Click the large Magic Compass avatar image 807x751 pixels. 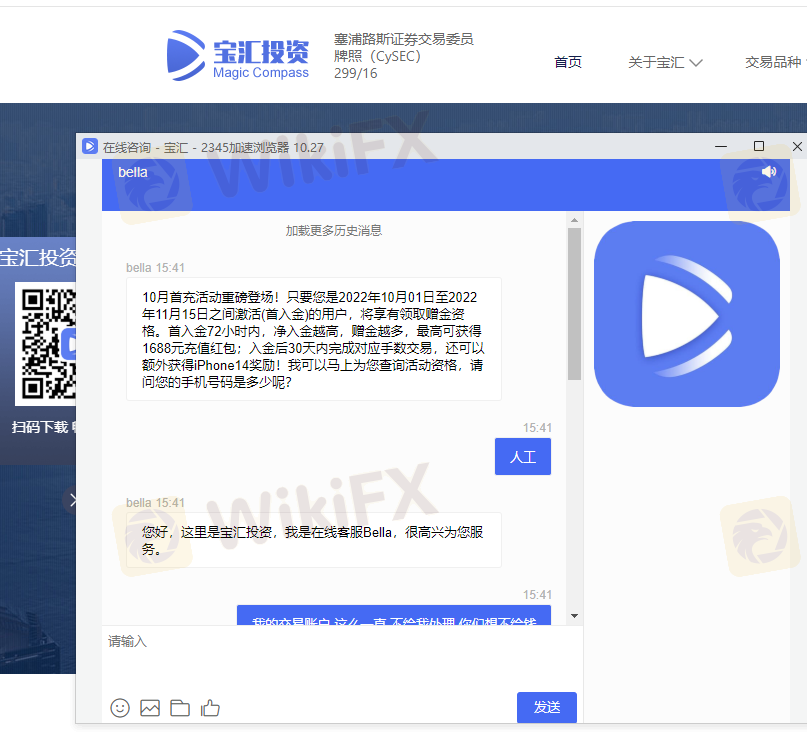[687, 314]
